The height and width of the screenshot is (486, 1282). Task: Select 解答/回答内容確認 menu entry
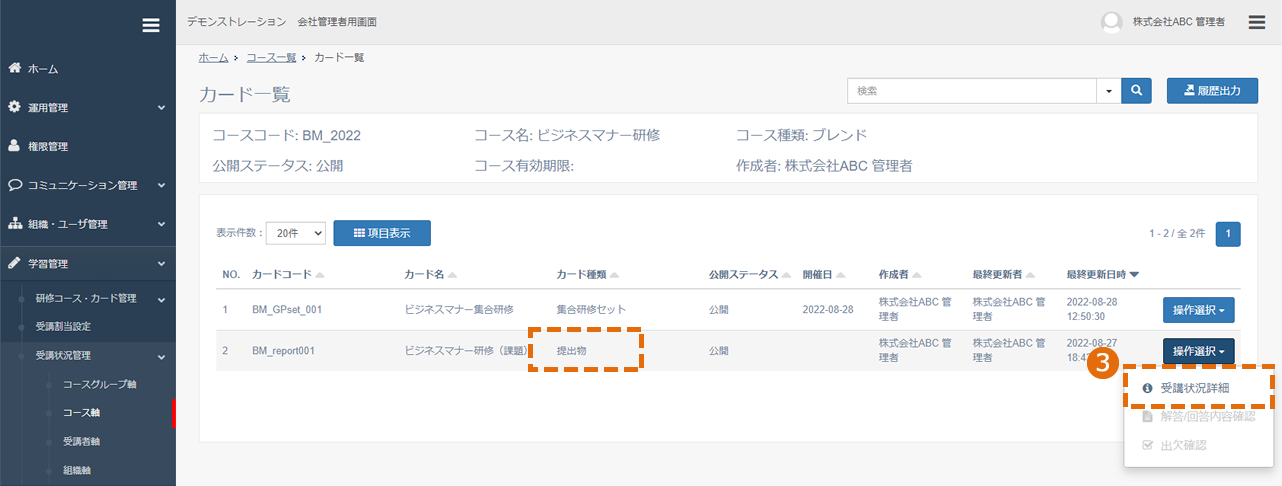click(x=1199, y=416)
